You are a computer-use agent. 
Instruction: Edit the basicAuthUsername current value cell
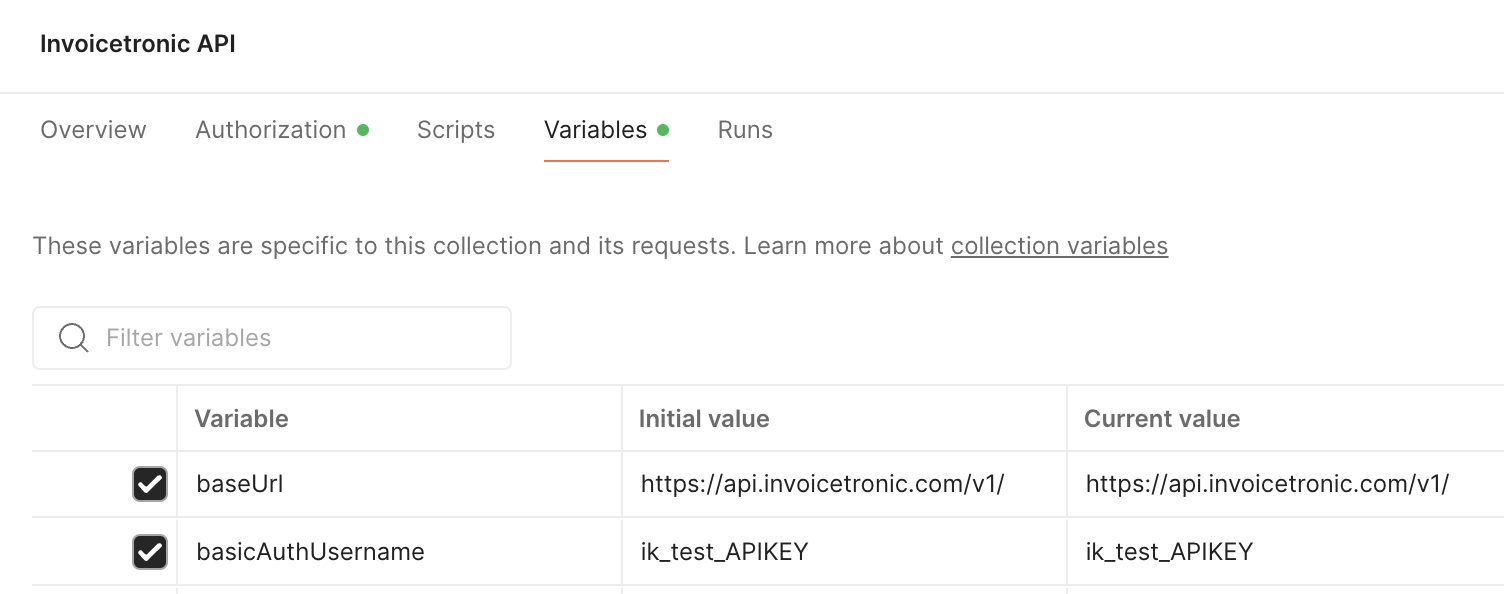click(1169, 552)
